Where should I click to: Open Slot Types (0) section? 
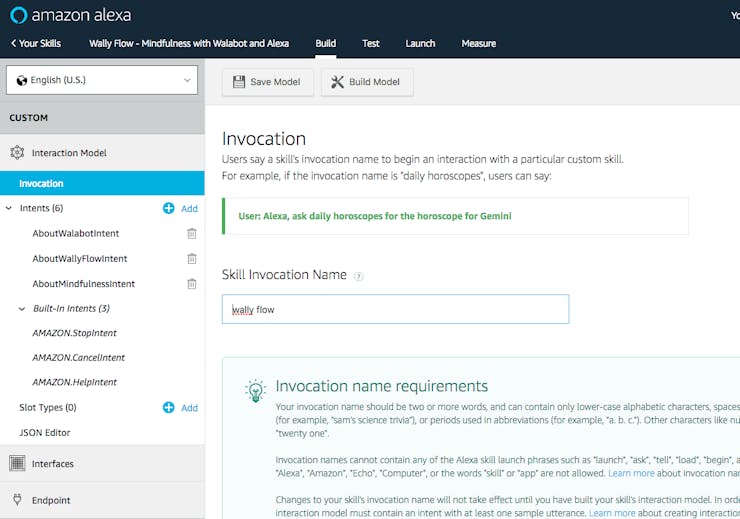coord(48,407)
